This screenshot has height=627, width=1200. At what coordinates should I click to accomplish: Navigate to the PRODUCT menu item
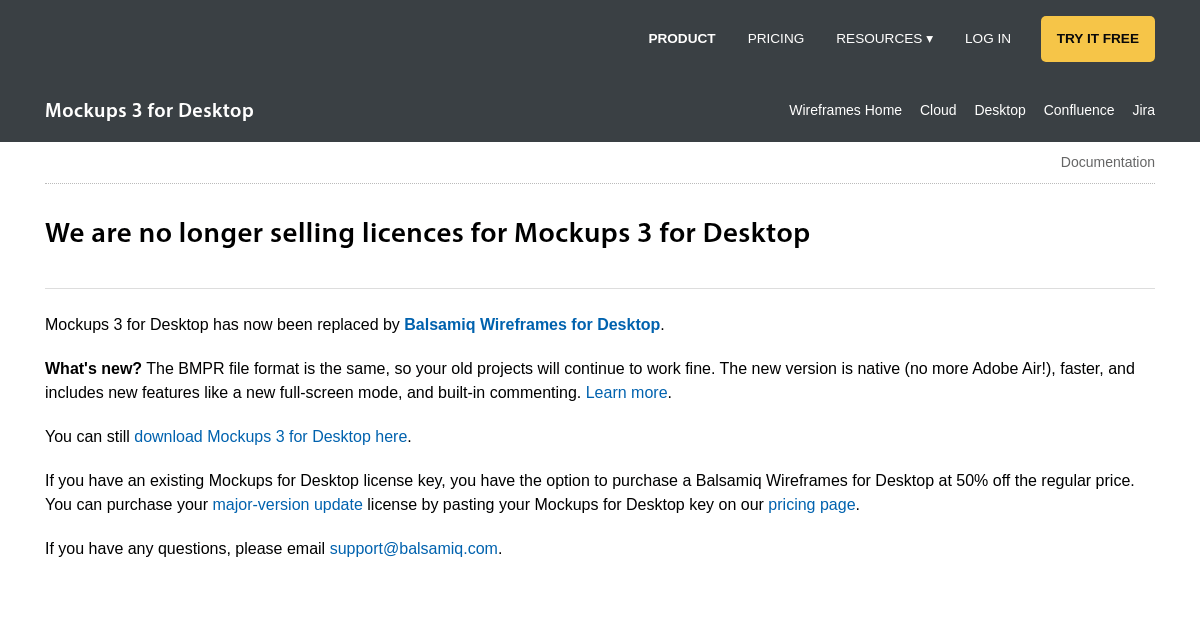click(x=681, y=38)
